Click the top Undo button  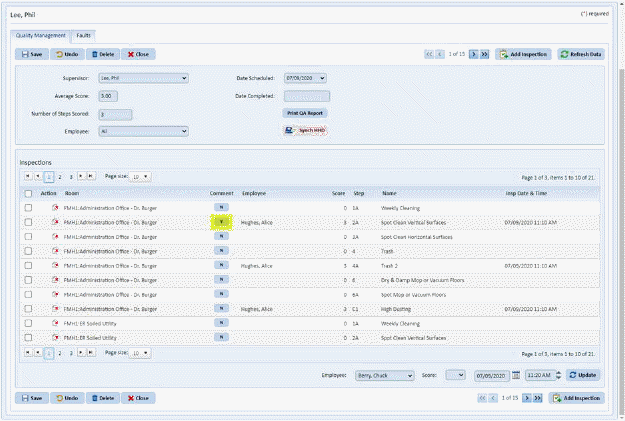click(67, 54)
